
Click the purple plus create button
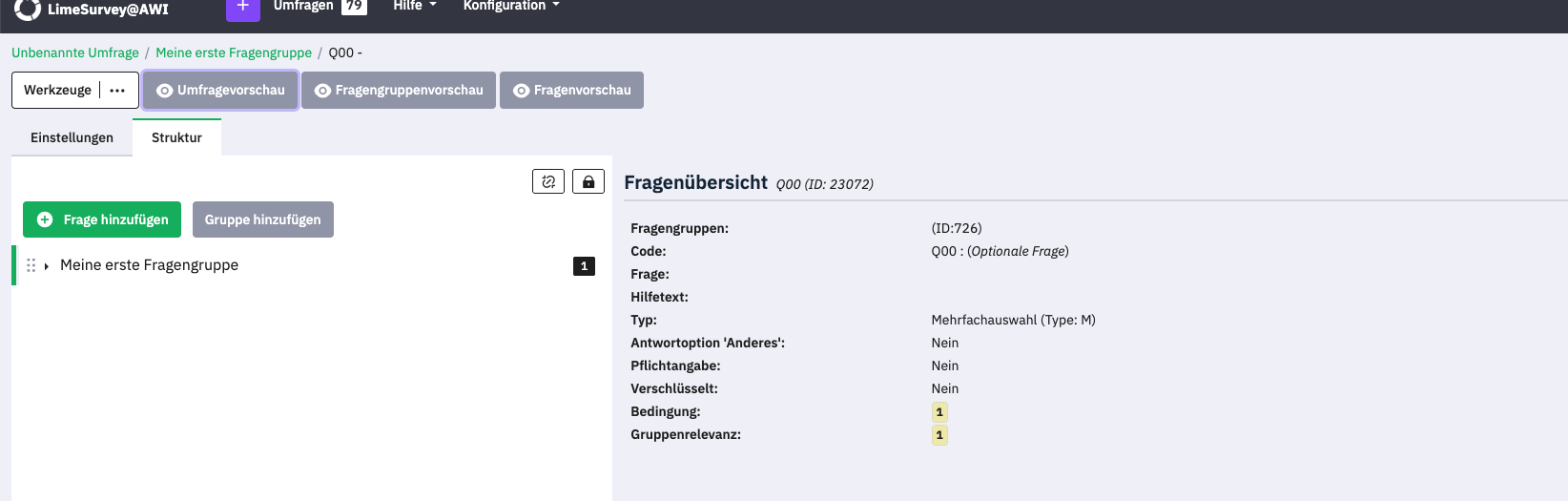coord(242,8)
